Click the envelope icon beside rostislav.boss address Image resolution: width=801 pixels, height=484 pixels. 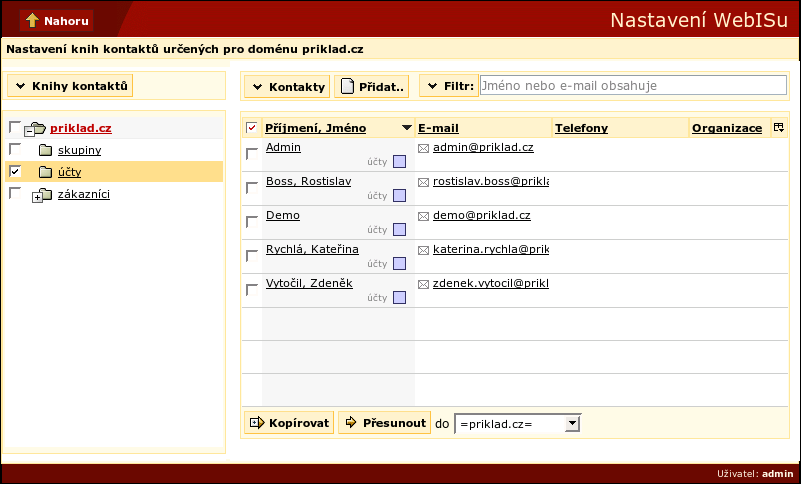(x=423, y=182)
